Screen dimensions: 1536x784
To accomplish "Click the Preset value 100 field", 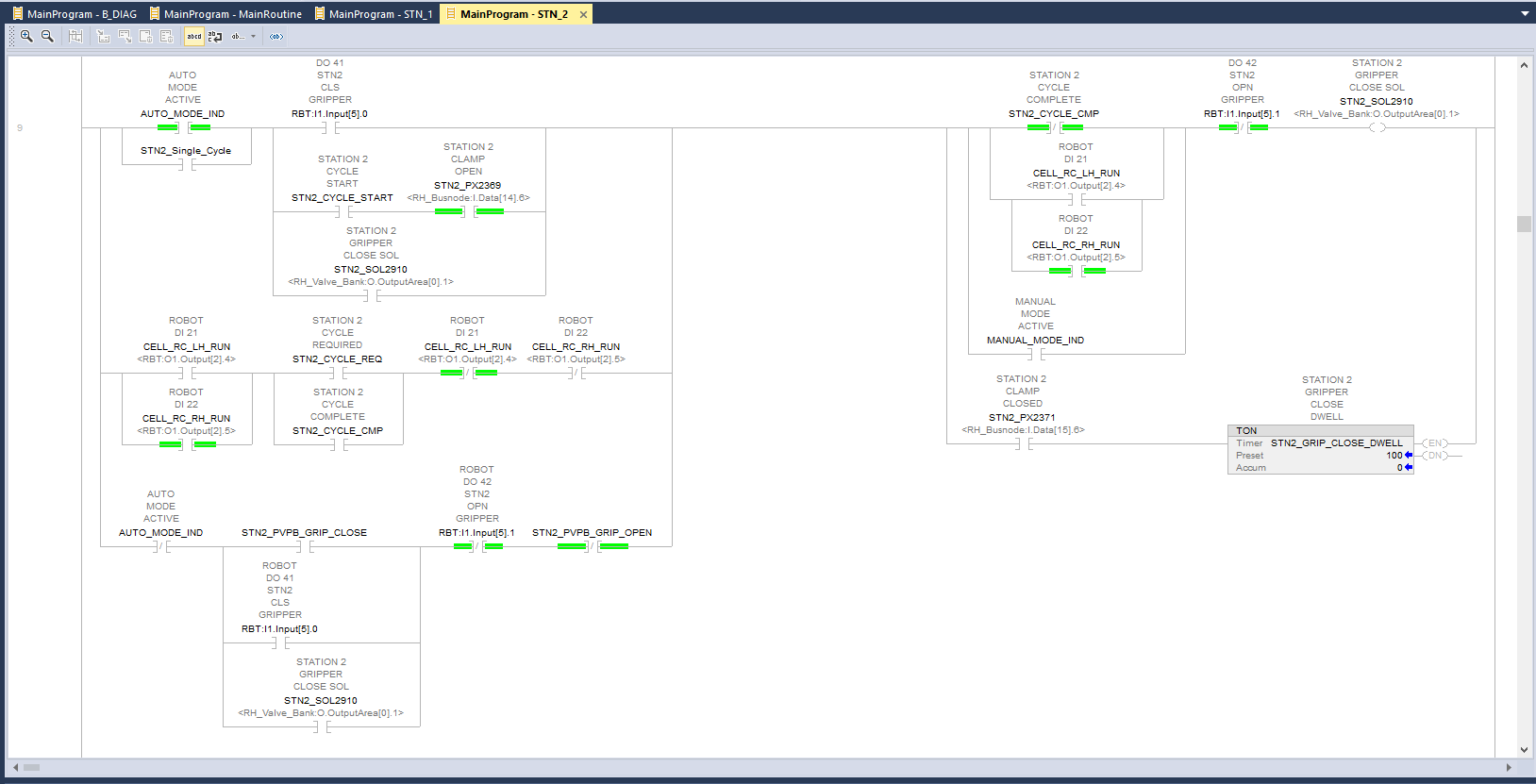I will [x=1394, y=455].
